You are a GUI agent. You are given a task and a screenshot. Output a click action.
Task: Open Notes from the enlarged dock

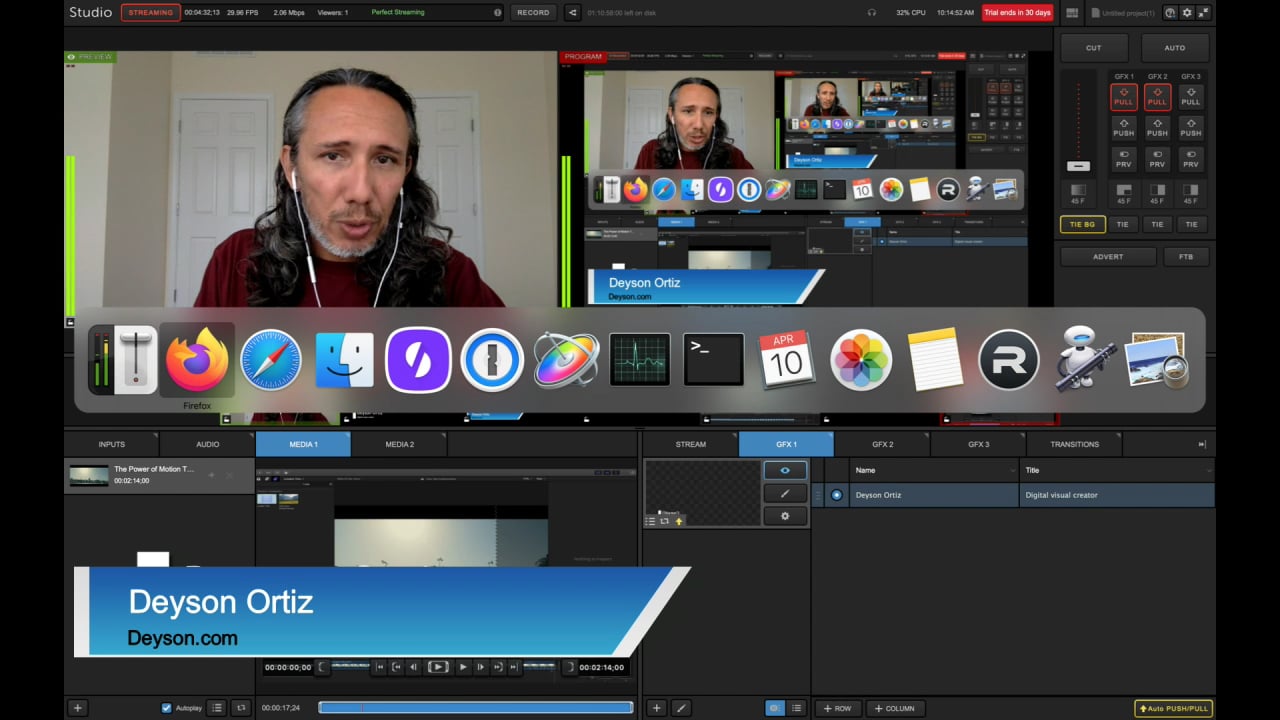point(935,360)
